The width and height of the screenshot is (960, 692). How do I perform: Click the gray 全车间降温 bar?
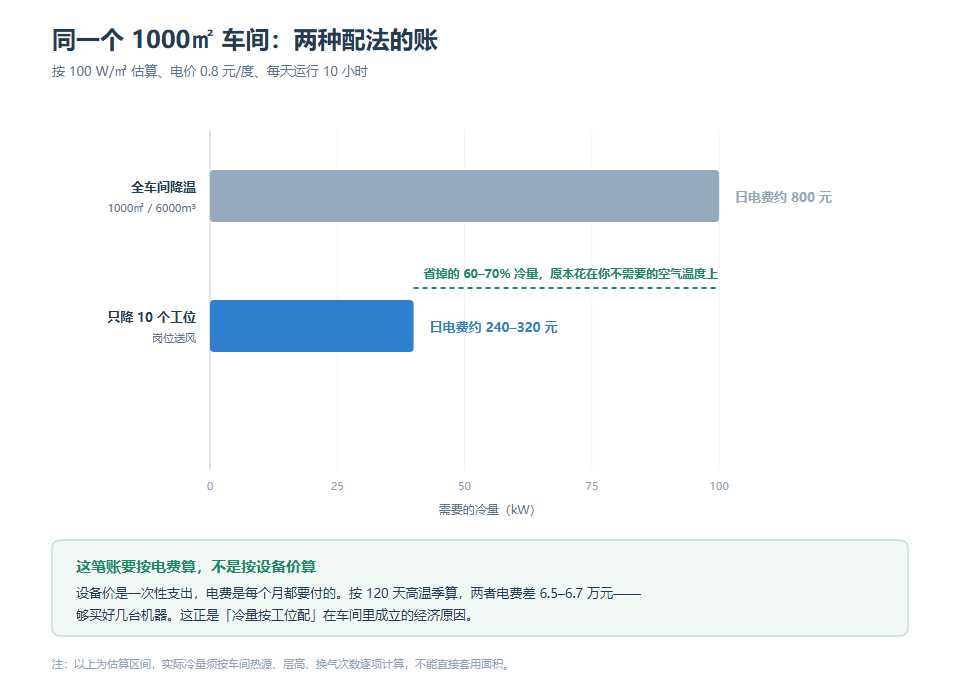coord(464,196)
